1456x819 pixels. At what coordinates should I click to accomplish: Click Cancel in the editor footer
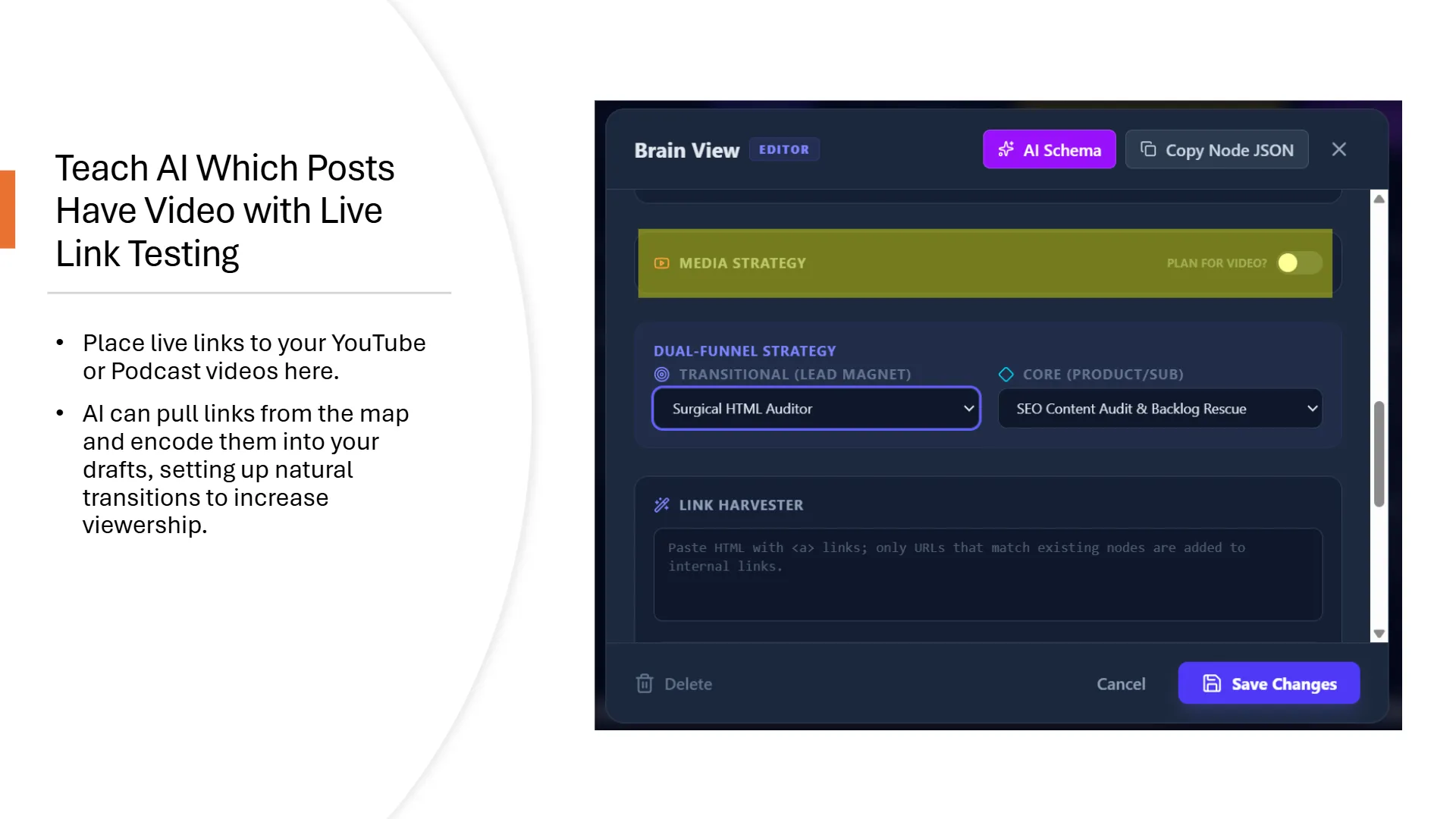(1121, 684)
